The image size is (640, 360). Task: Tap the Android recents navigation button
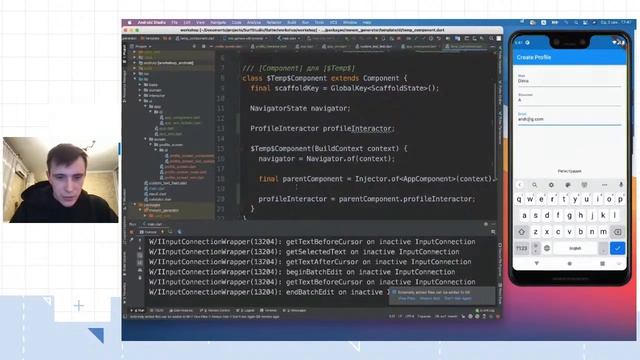[x=602, y=264]
